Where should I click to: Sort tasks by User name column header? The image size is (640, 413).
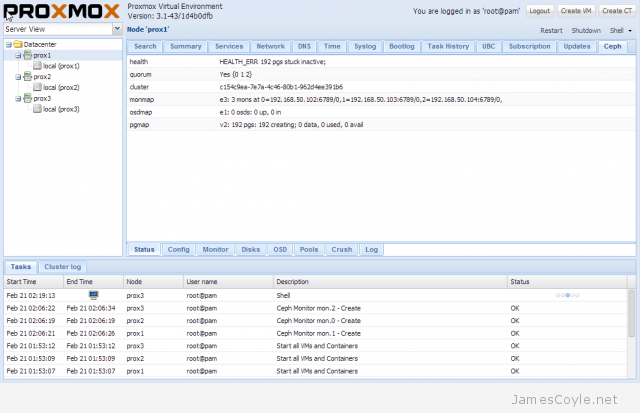click(x=229, y=282)
